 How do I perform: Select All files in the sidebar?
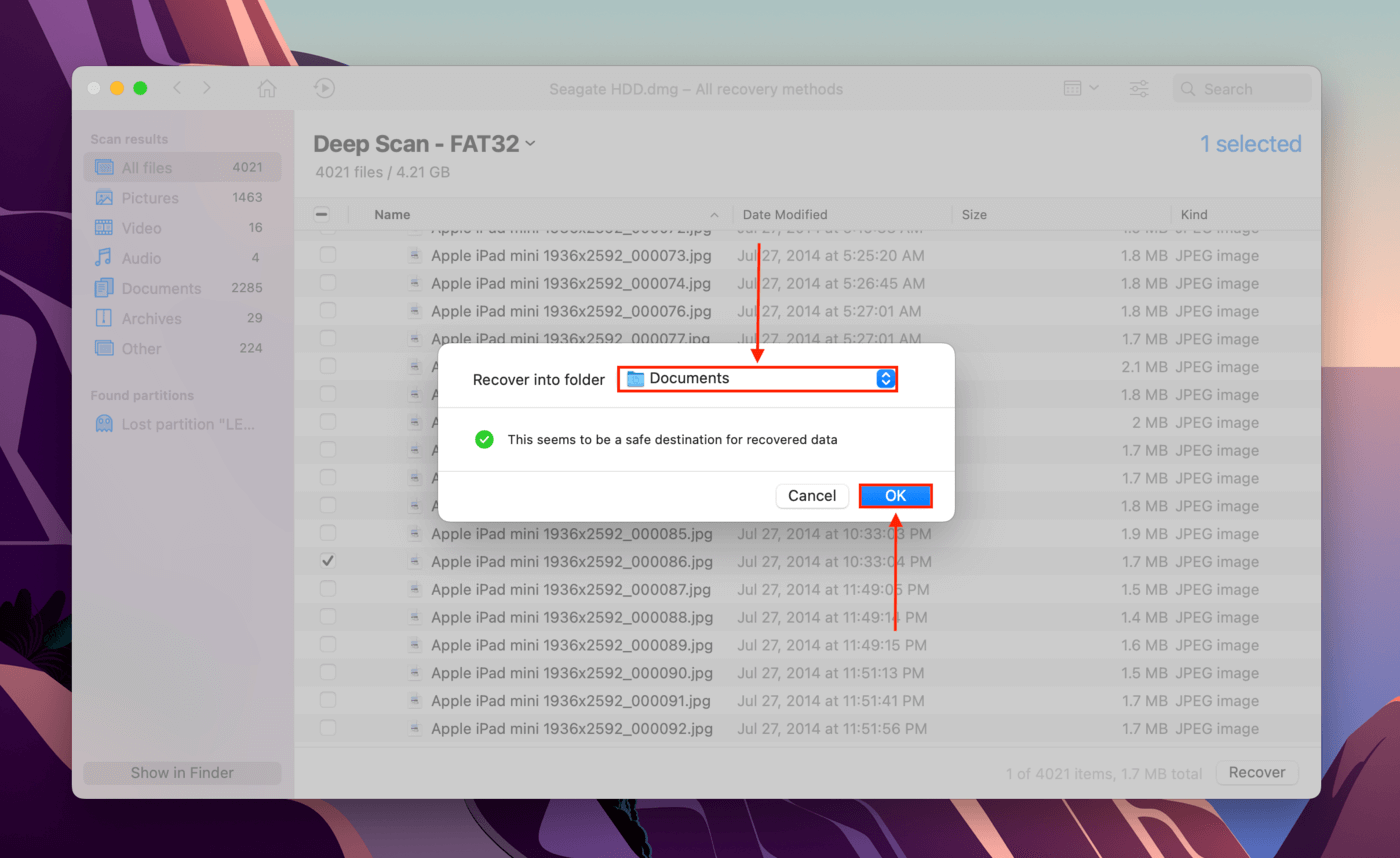coord(182,168)
